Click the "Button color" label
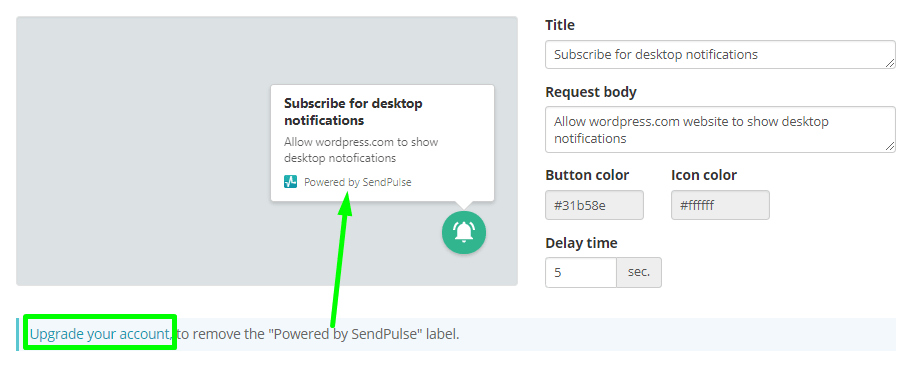 click(x=587, y=175)
